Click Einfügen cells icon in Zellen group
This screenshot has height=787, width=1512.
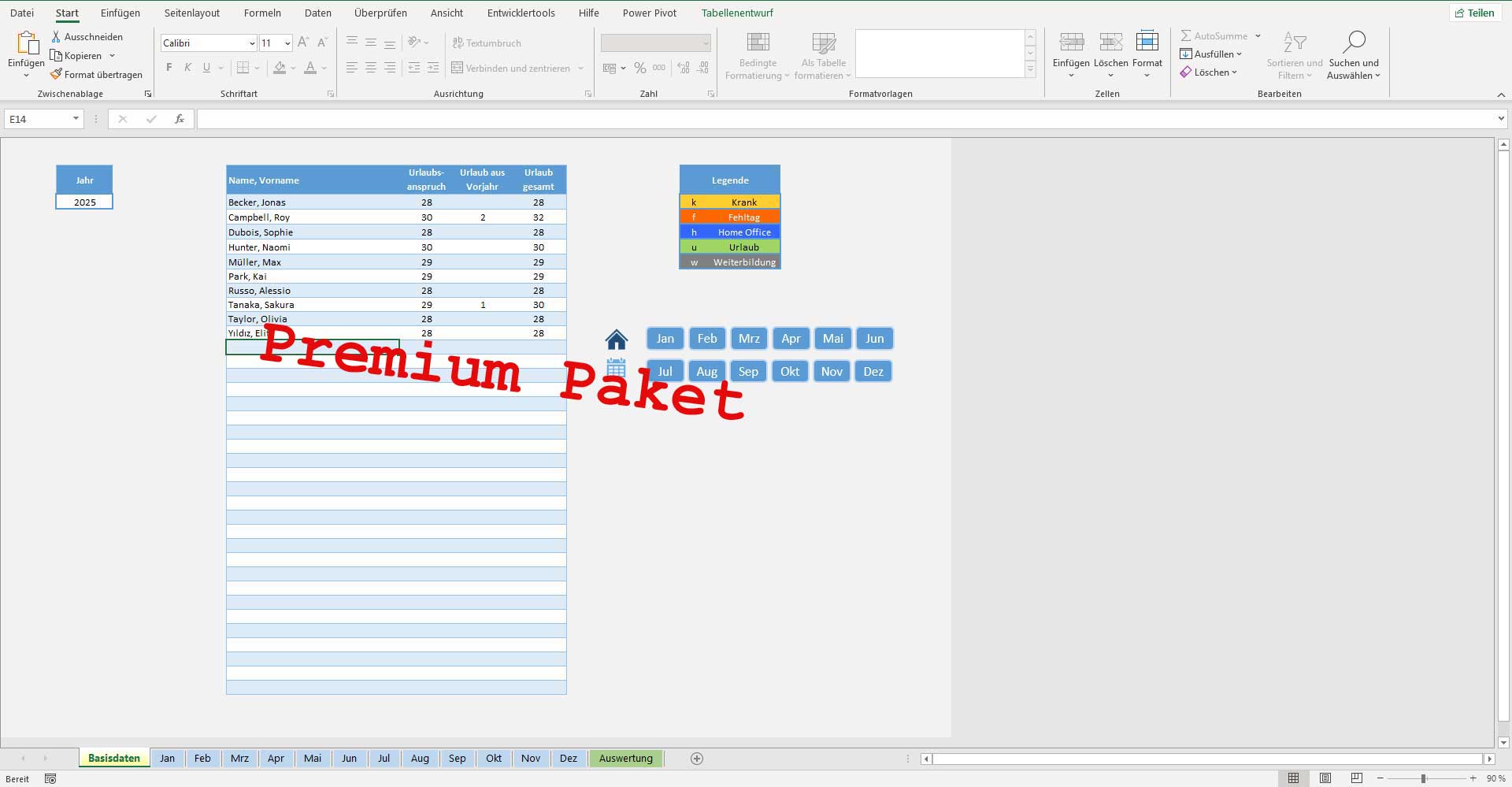pyautogui.click(x=1071, y=43)
